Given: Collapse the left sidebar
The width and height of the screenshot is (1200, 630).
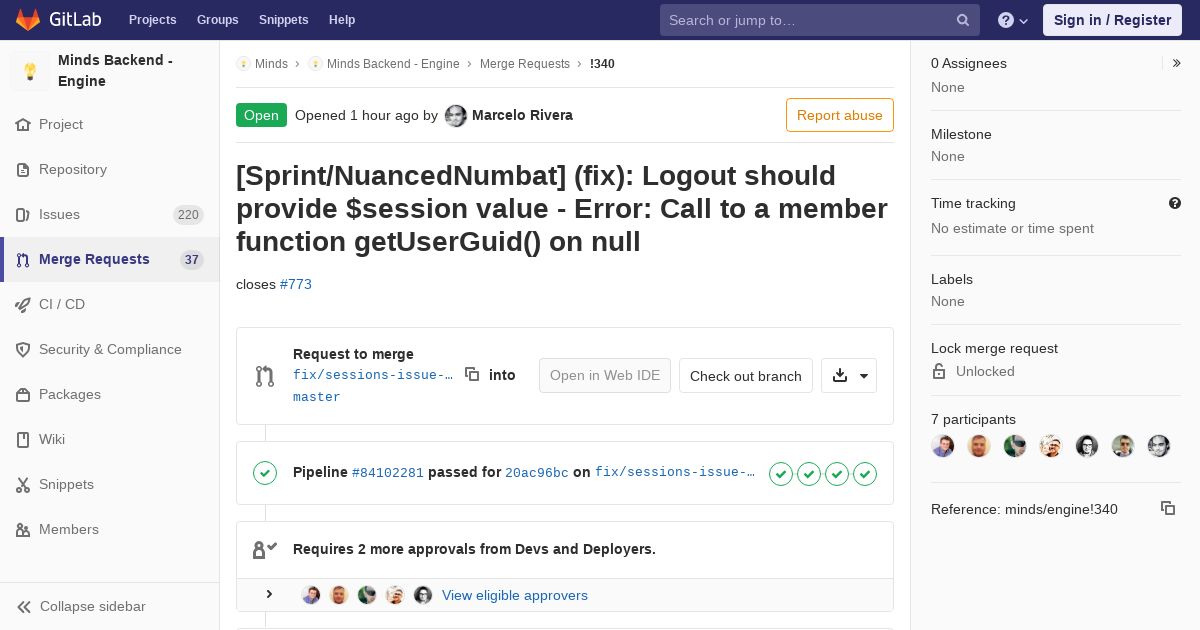Looking at the screenshot, I should click(110, 606).
